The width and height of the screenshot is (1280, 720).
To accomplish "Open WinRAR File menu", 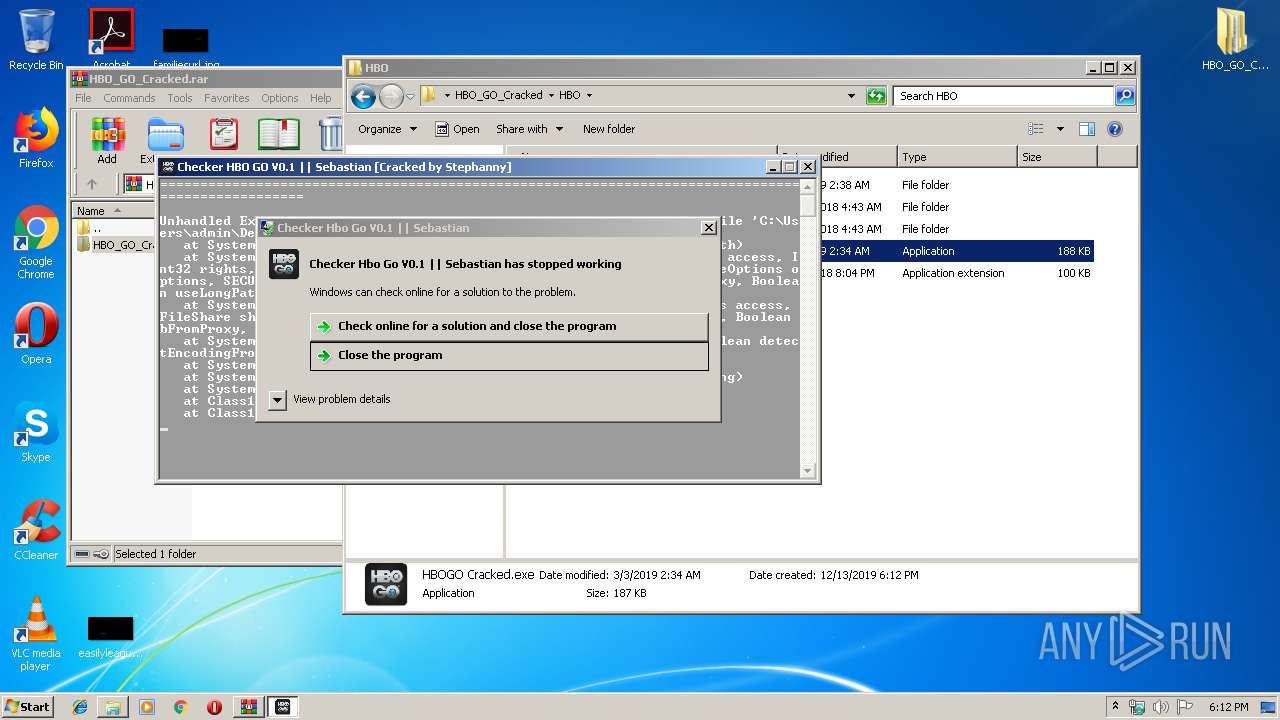I will (83, 98).
